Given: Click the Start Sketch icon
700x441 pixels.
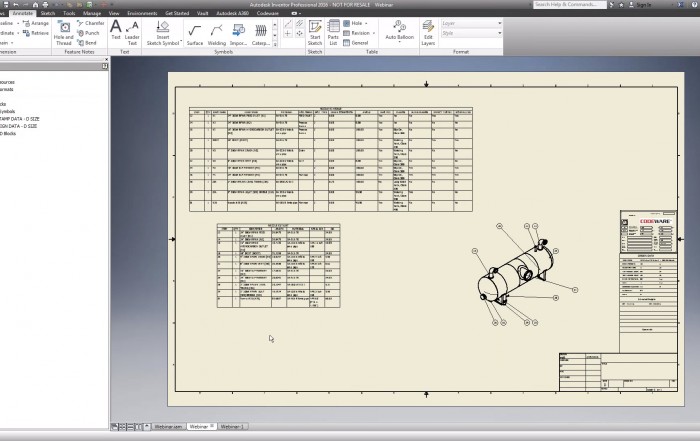Looking at the screenshot, I should tap(314, 31).
